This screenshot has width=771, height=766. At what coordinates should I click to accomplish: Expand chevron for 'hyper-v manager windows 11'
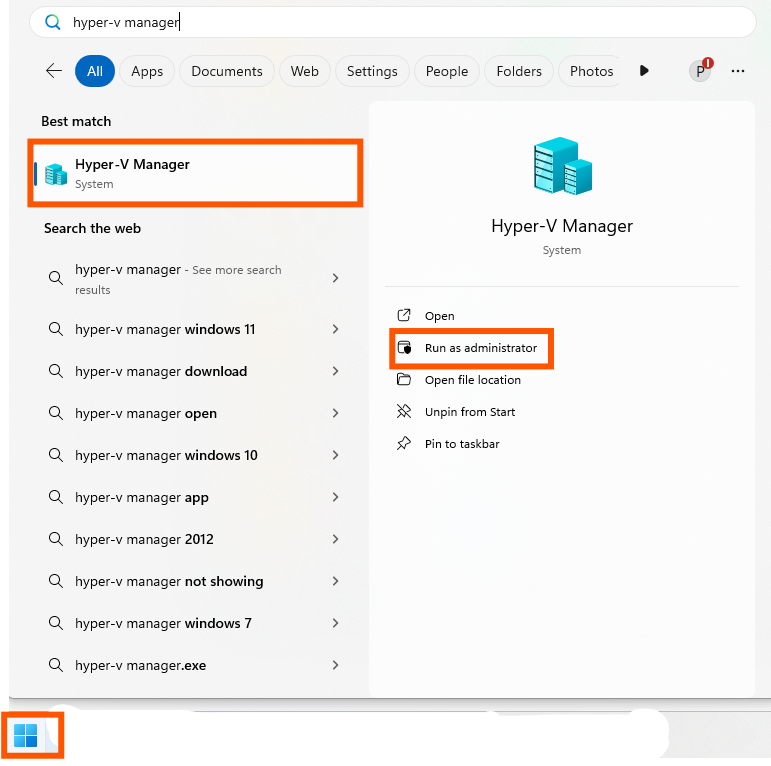(335, 329)
